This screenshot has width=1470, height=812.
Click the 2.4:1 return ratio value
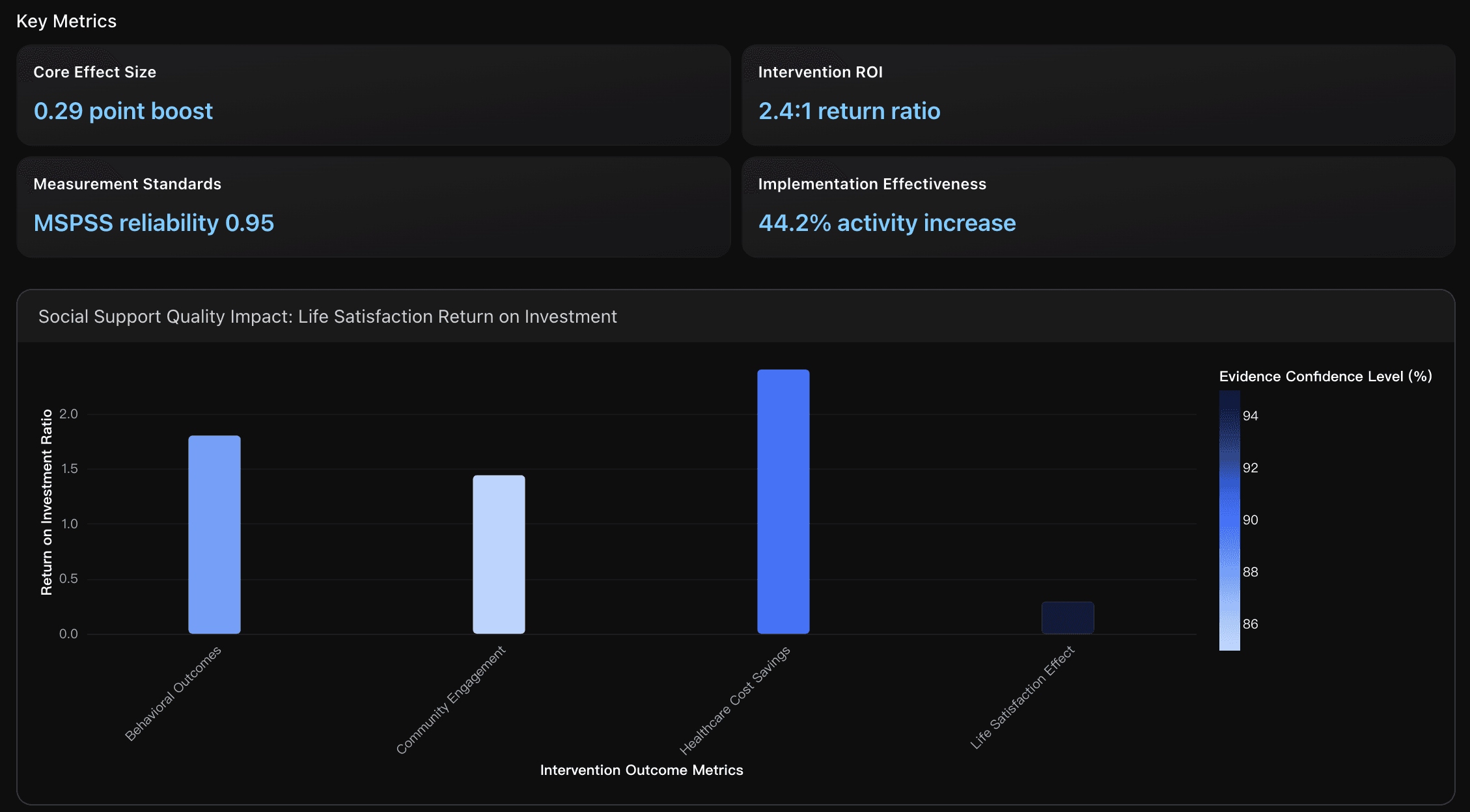pyautogui.click(x=849, y=111)
